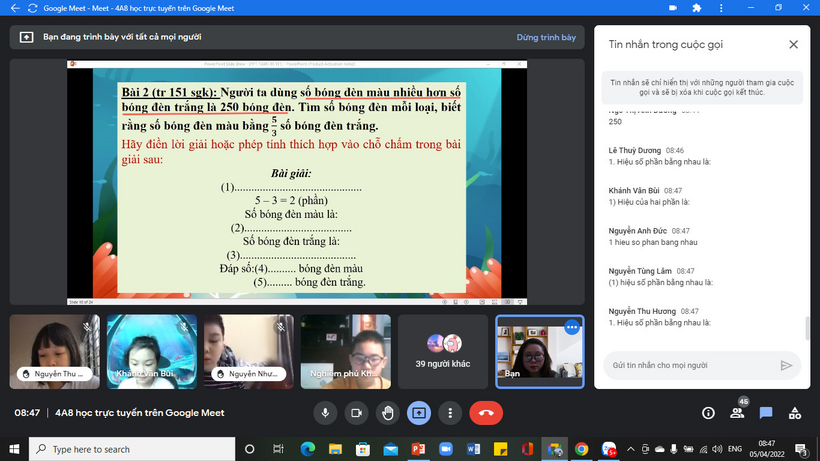Show the participants list panel
Viewport: 820px width, 461px height.
pos(738,412)
